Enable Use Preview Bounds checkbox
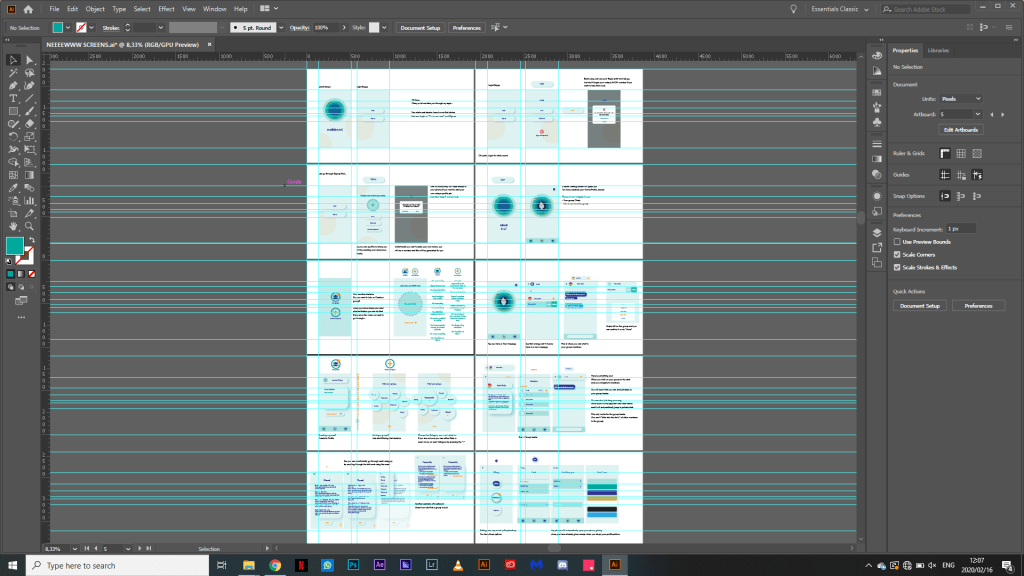The image size is (1024, 576). 897,242
